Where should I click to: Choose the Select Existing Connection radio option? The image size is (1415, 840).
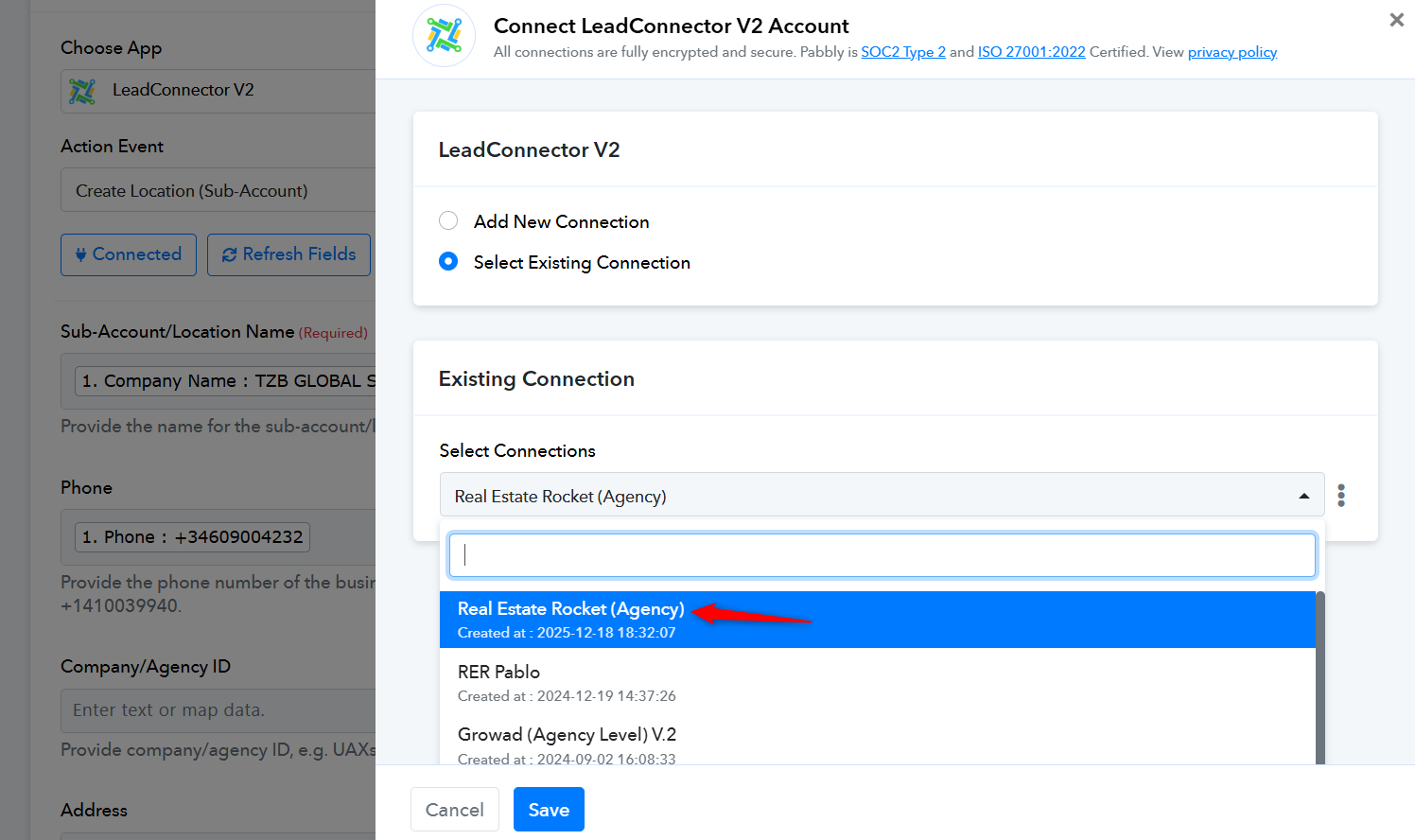click(448, 262)
